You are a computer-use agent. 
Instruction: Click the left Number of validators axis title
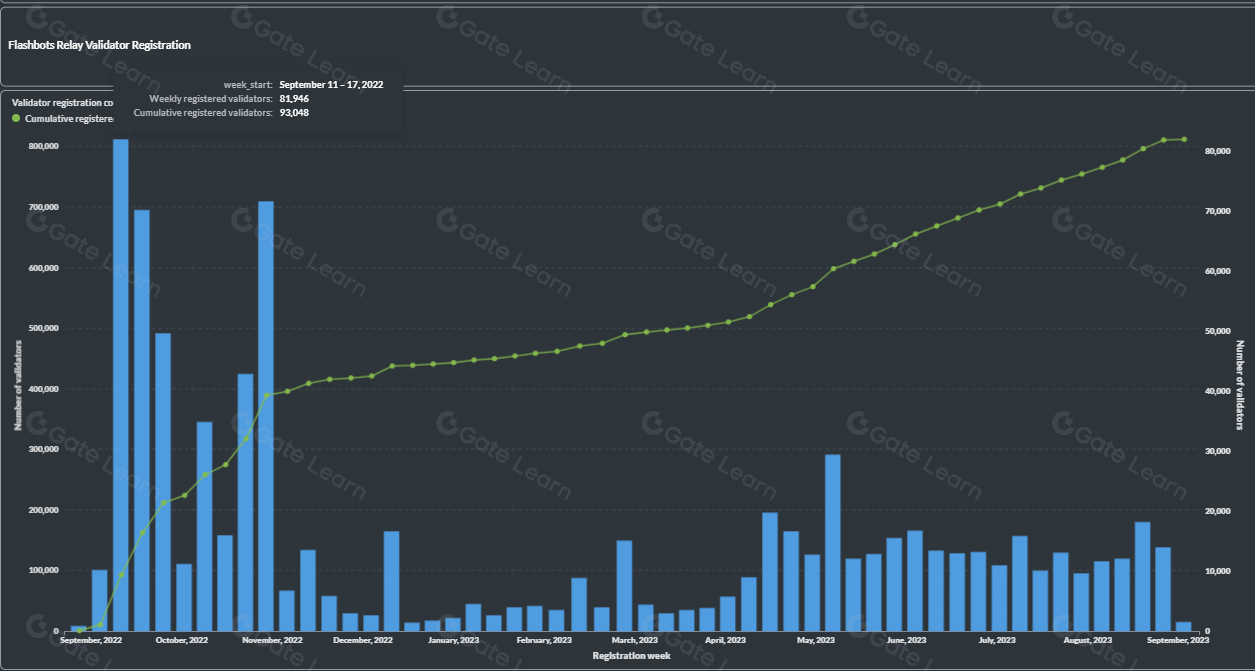18,385
